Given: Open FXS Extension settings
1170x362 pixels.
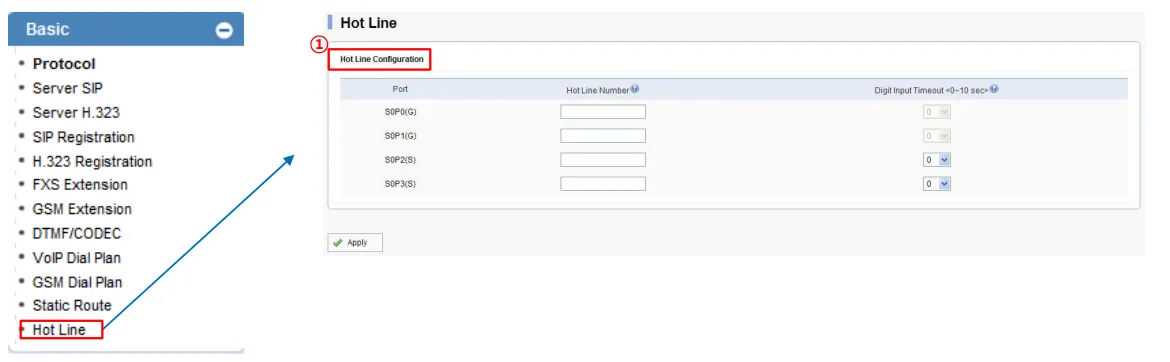Looking at the screenshot, I should pyautogui.click(x=80, y=184).
